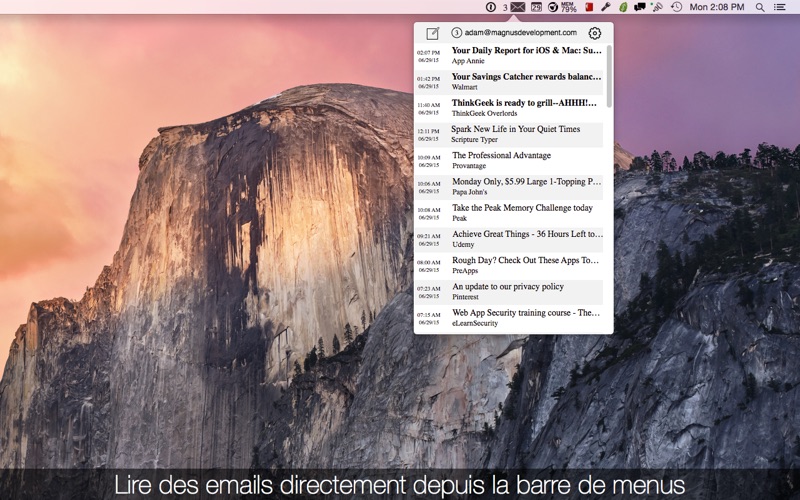Click the unread count badge beside the account address
Image resolution: width=800 pixels, height=500 pixels.
457,33
